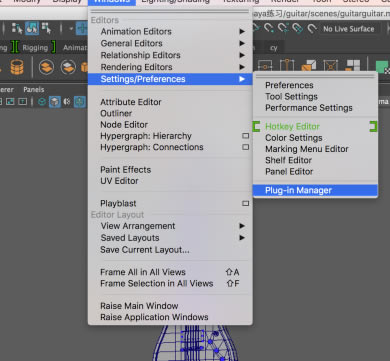Open the Outliner
This screenshot has height=361, width=390.
170,113
